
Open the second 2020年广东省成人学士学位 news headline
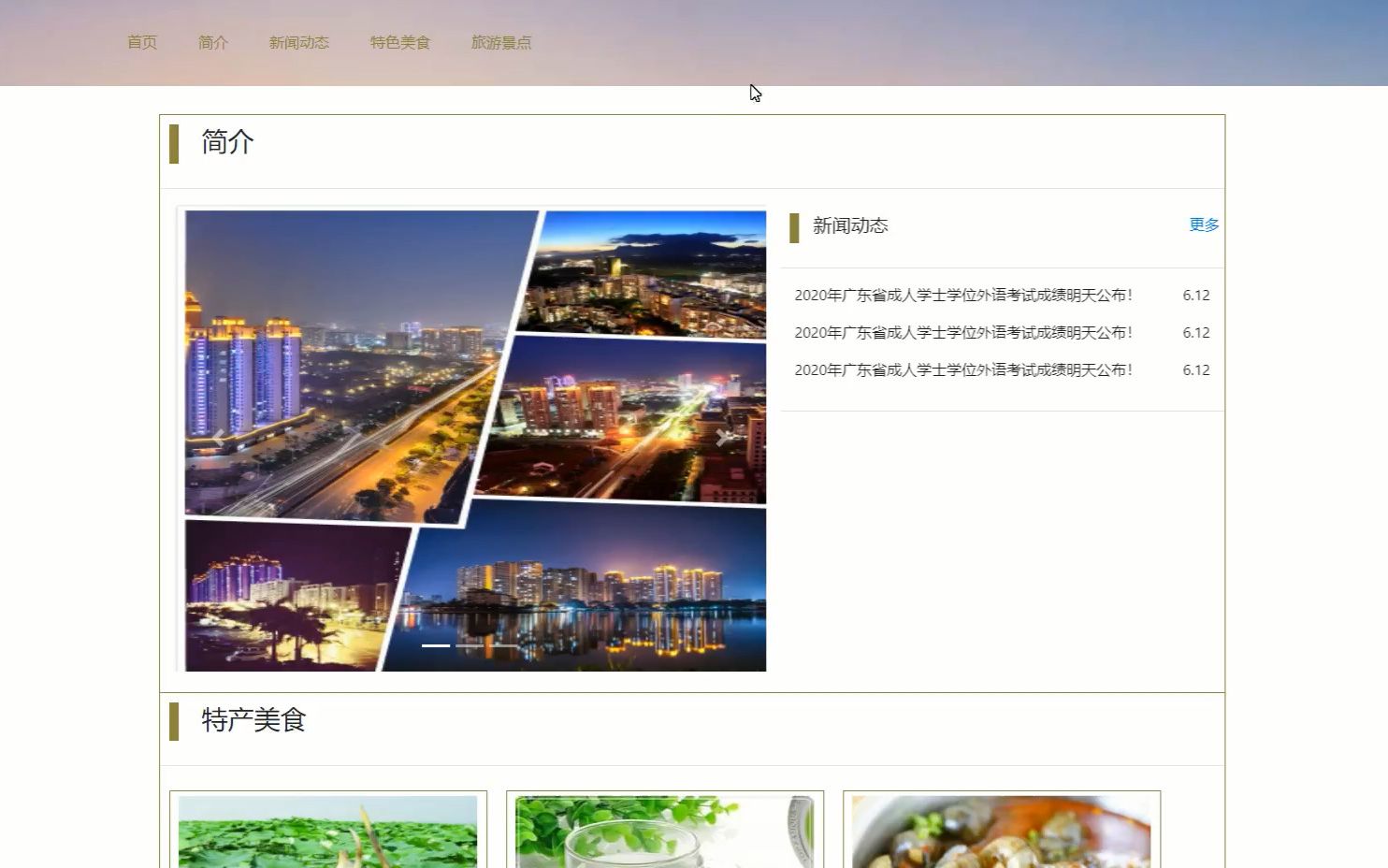pos(963,332)
